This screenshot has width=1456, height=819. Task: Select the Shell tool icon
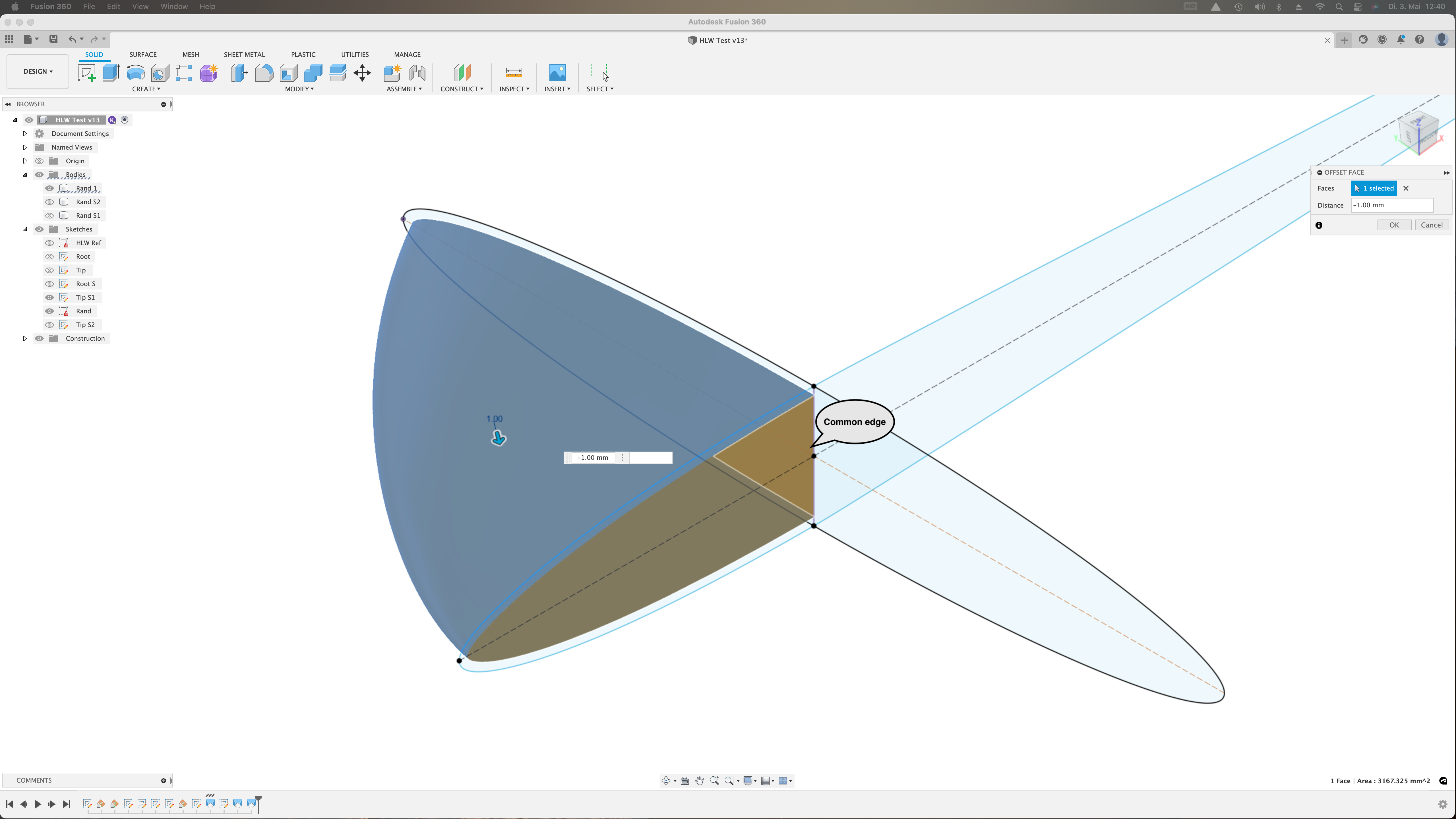click(289, 73)
